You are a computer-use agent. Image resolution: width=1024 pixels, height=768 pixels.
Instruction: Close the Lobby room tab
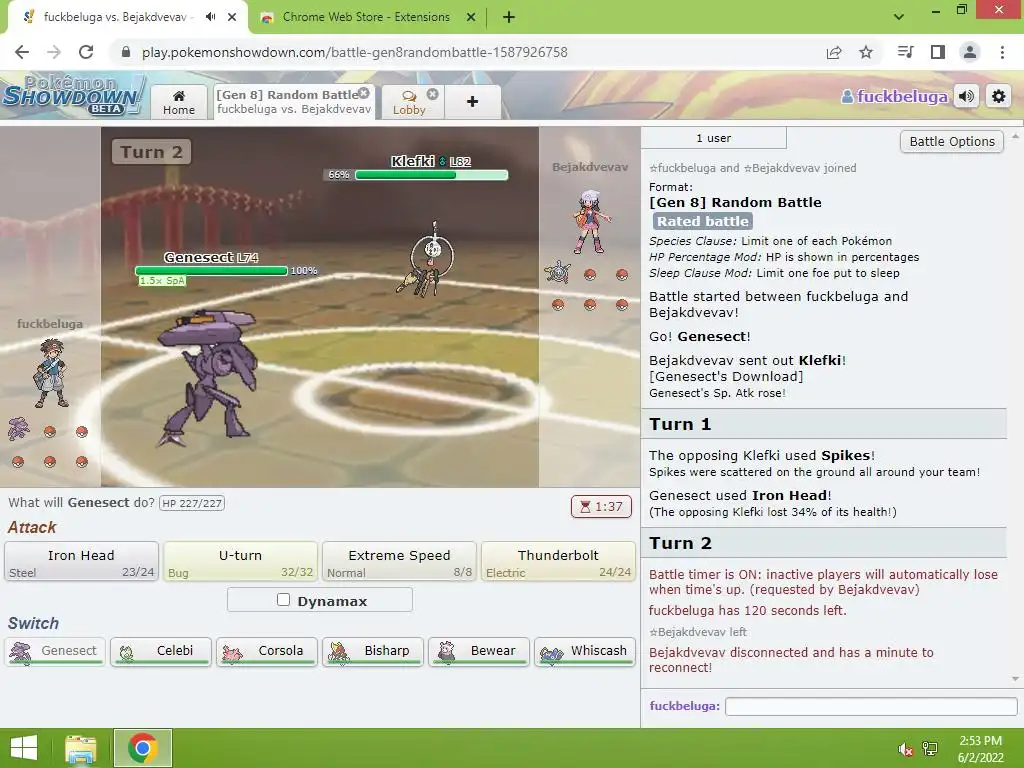click(432, 94)
